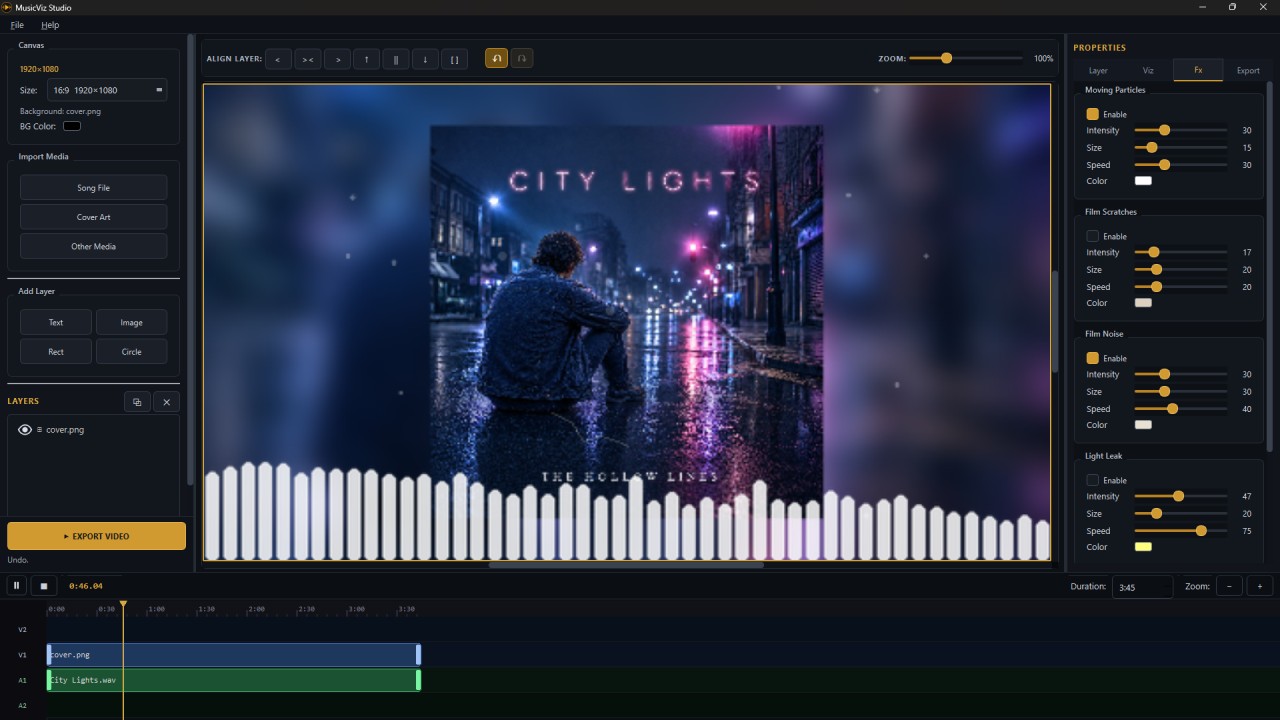The image size is (1280, 720).
Task: Adjust the canvas Zoom slider
Action: tap(966, 59)
